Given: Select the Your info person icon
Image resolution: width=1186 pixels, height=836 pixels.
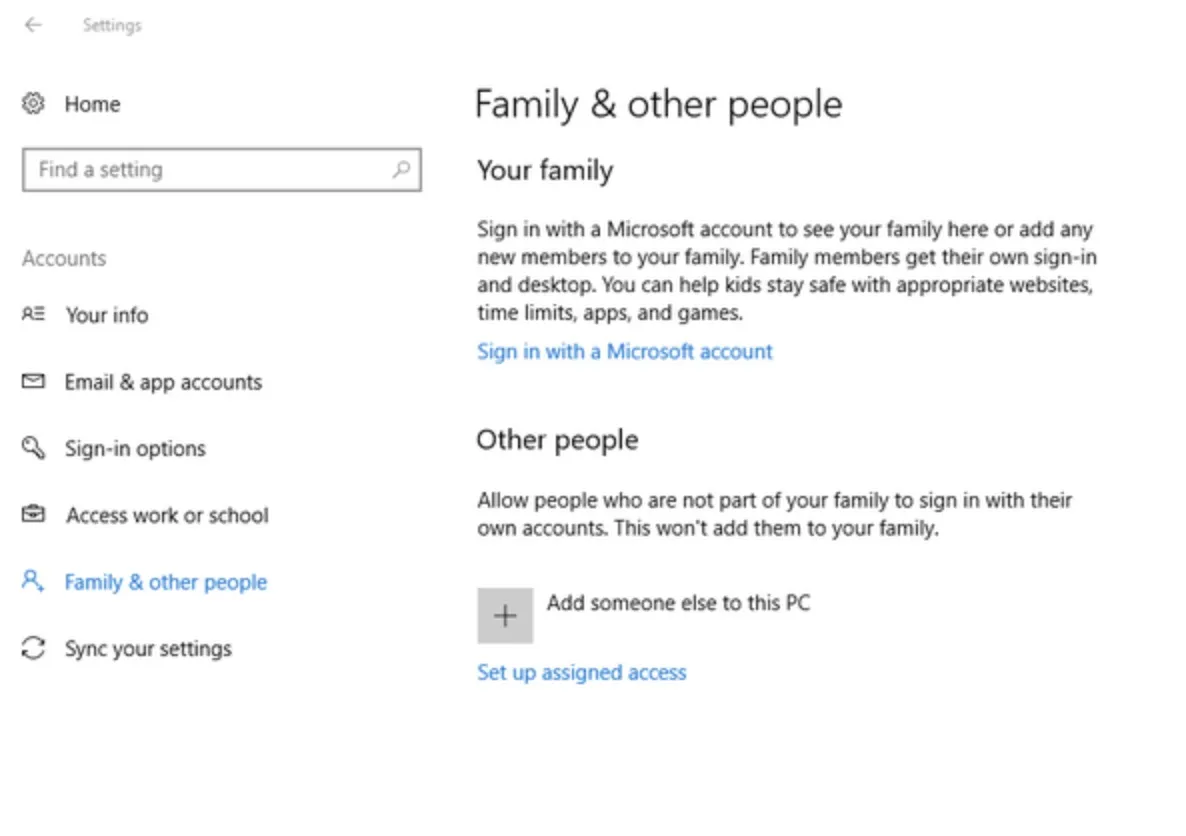Looking at the screenshot, I should pyautogui.click(x=33, y=315).
